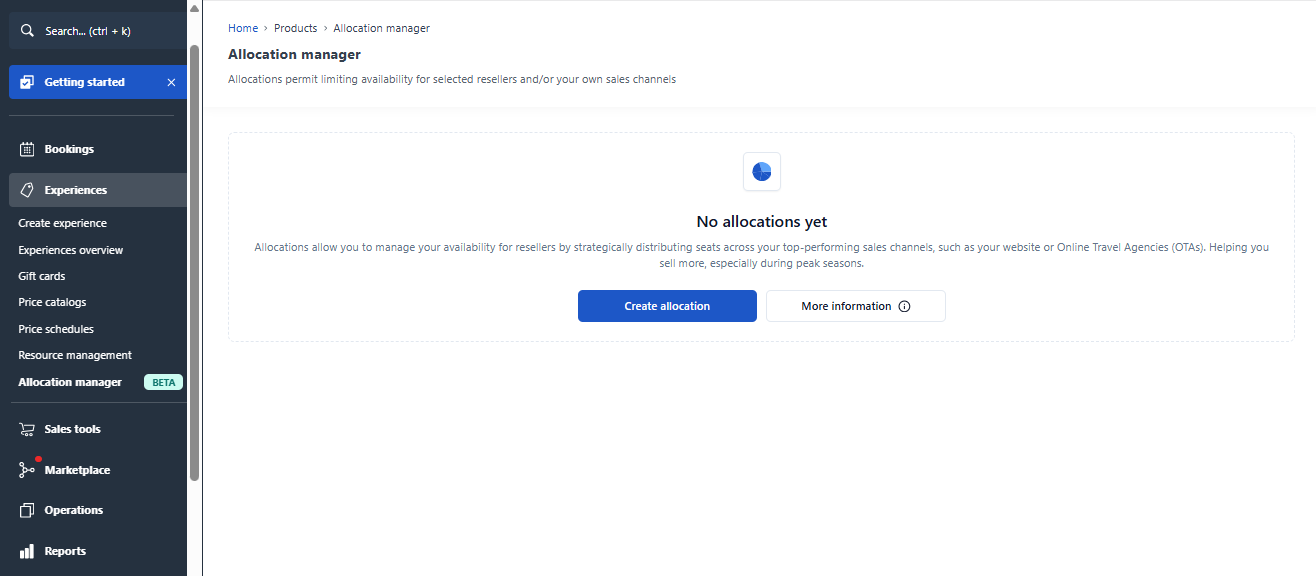Go to Price catalogs

point(52,302)
